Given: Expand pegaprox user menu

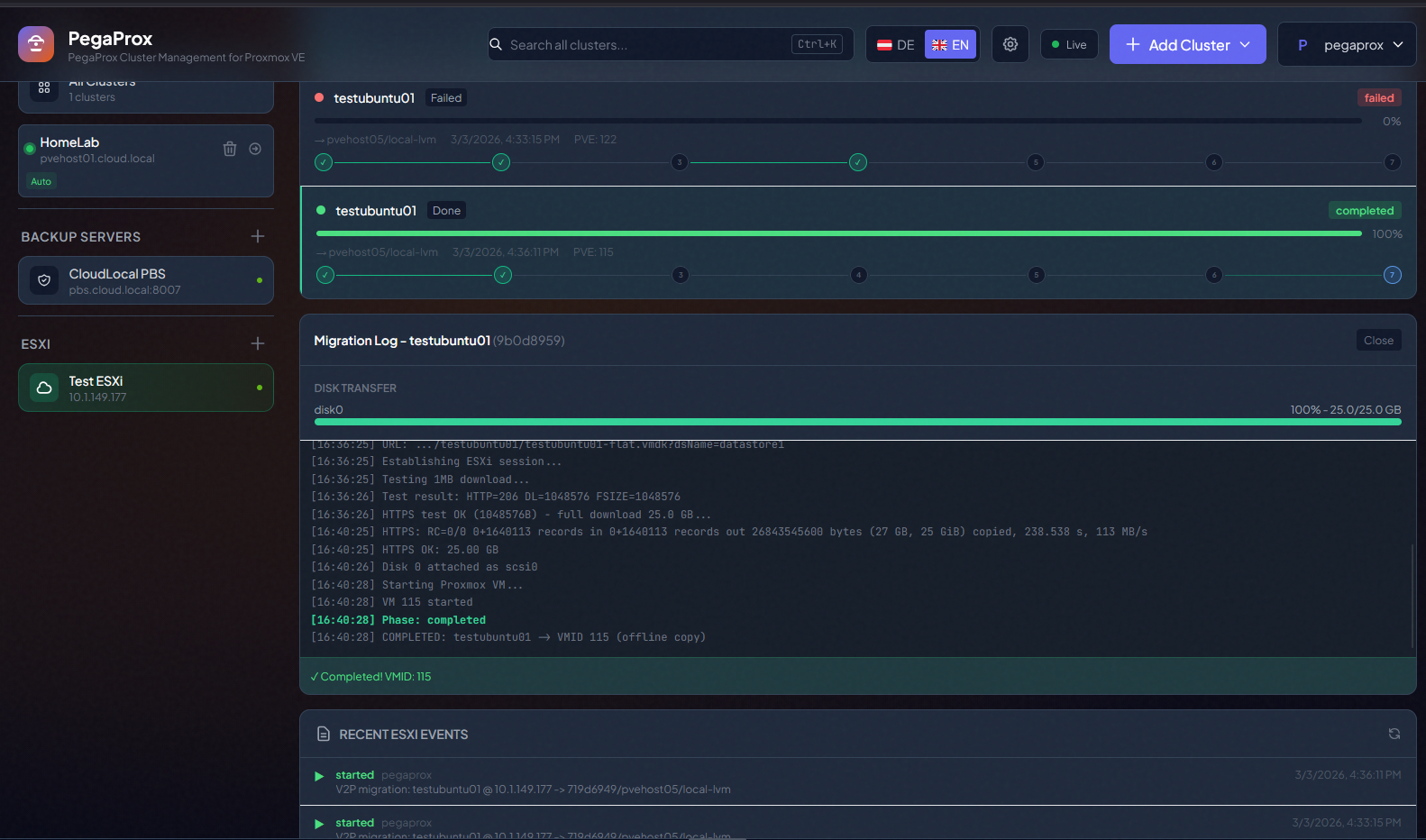Looking at the screenshot, I should (1347, 44).
